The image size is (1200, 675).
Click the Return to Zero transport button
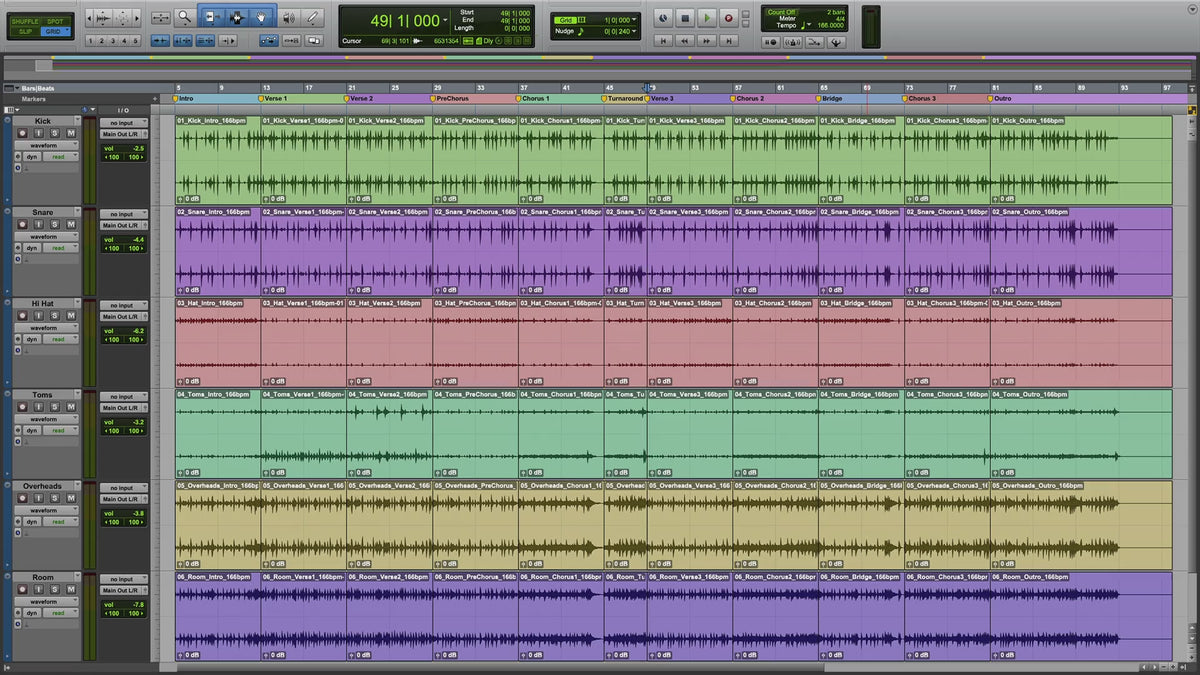(x=663, y=41)
